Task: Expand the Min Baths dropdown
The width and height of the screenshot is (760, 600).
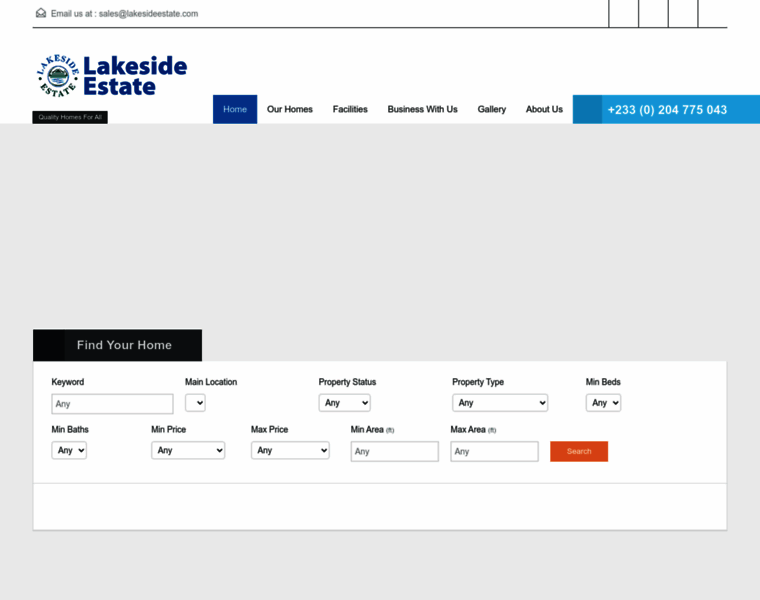Action: (69, 450)
